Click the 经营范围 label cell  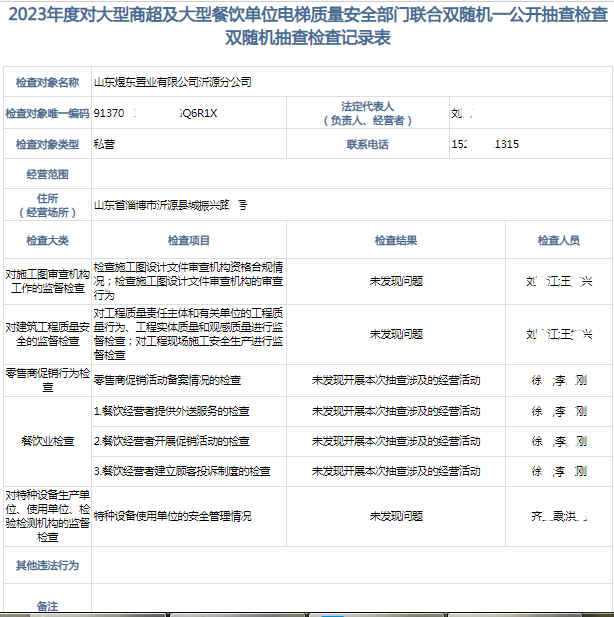pyautogui.click(x=47, y=174)
